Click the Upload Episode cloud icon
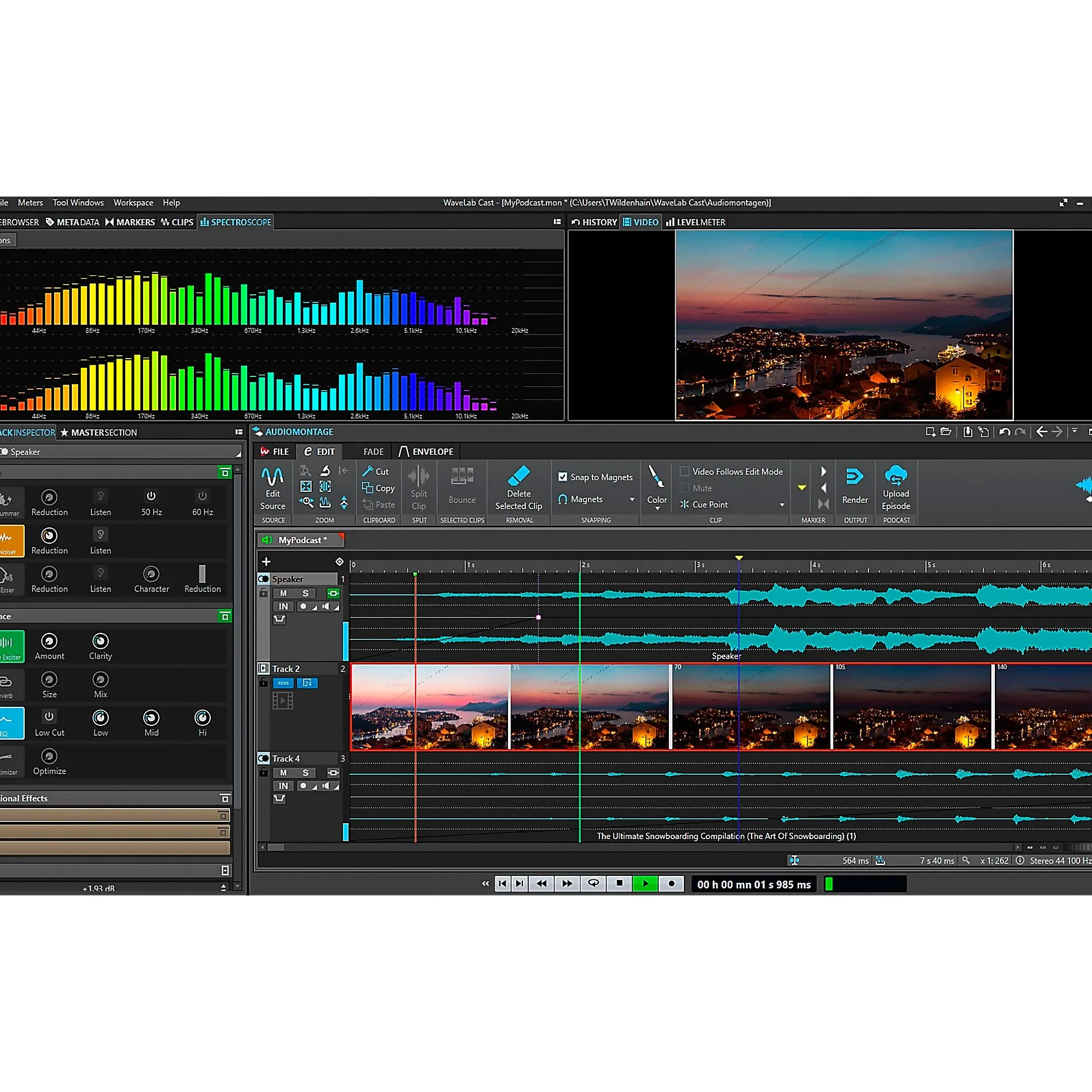Image resolution: width=1092 pixels, height=1092 pixels. (895, 476)
